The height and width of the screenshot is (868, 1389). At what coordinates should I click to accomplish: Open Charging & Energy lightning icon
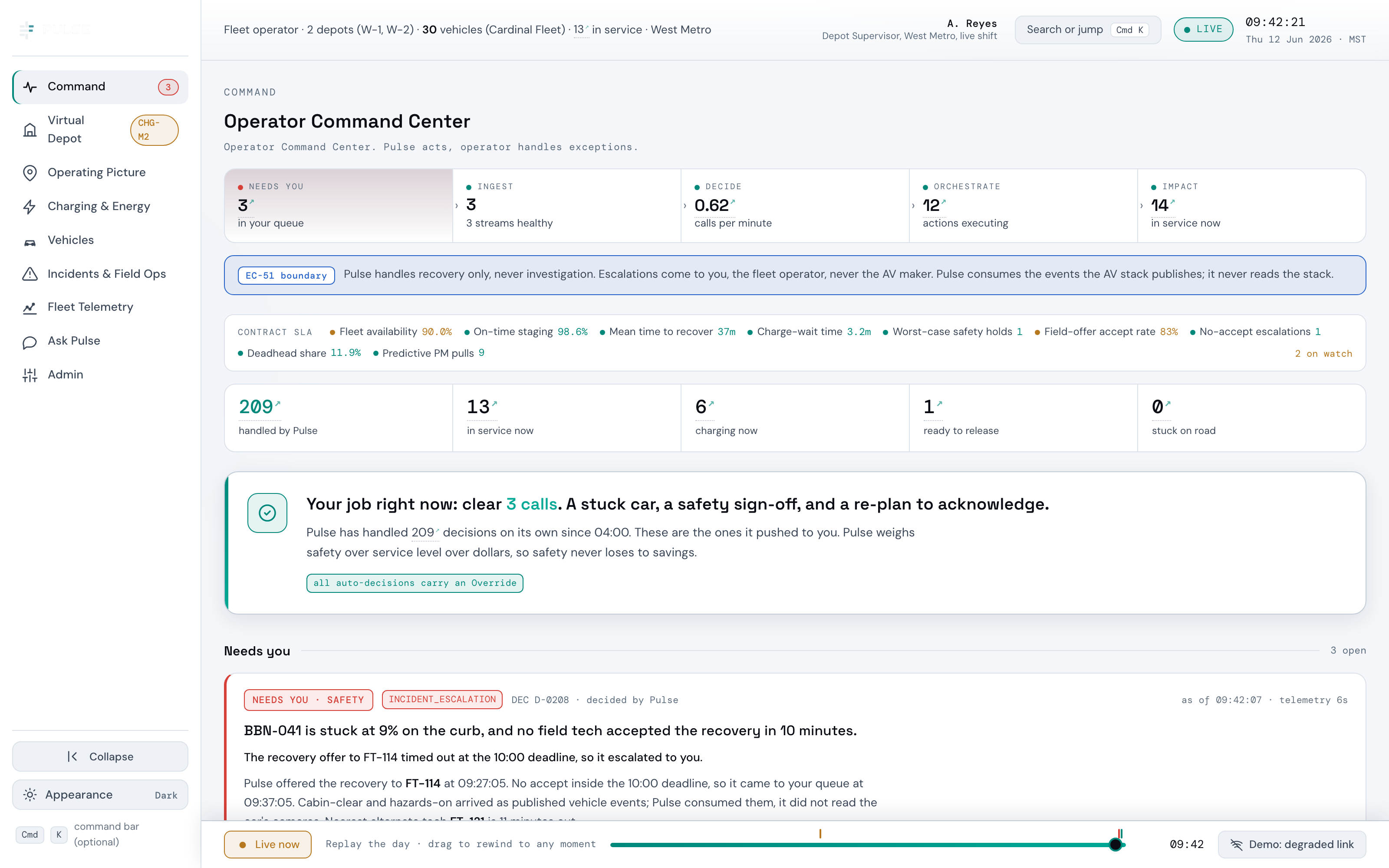[30, 207]
